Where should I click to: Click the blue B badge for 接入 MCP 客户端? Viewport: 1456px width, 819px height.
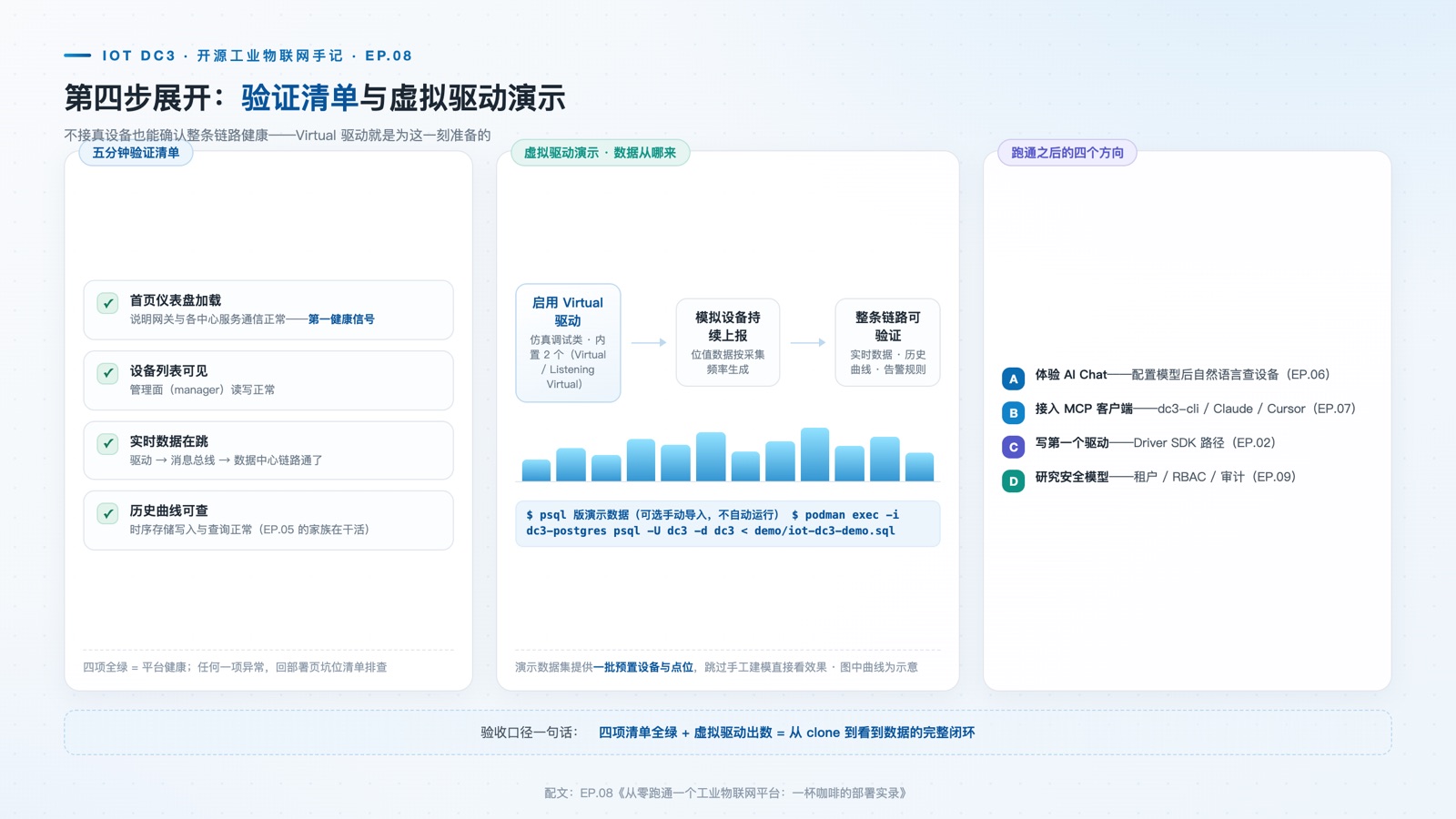pos(1013,412)
